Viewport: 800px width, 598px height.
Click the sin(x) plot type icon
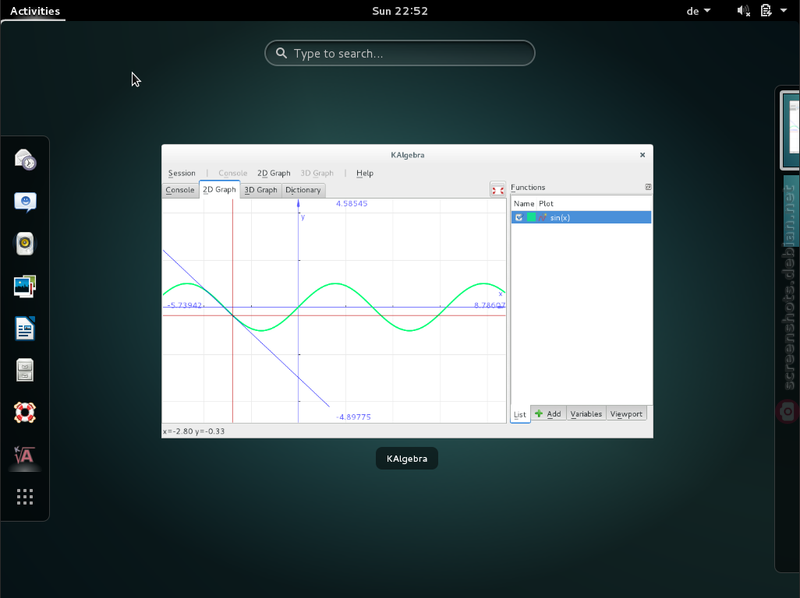(542, 217)
